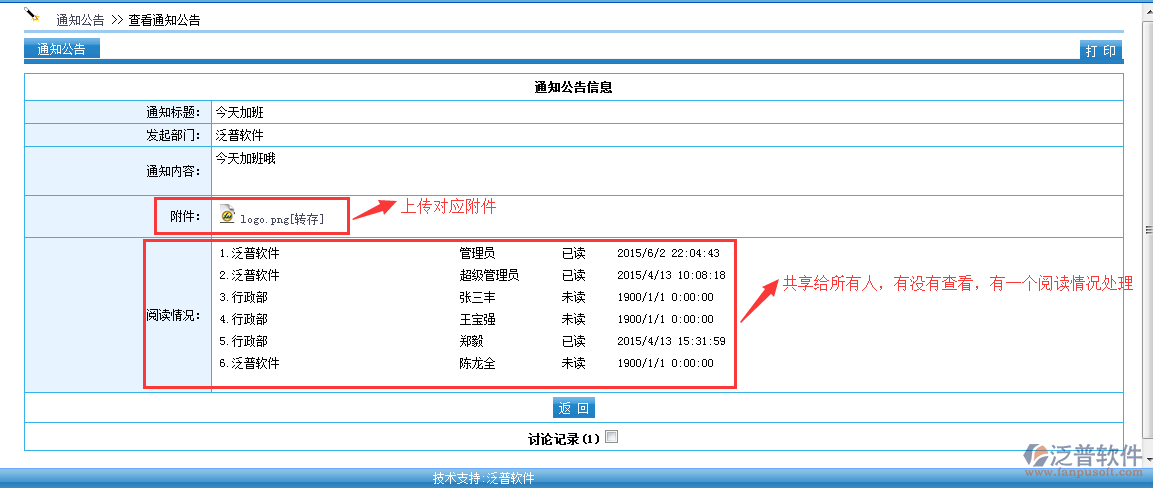The height and width of the screenshot is (488, 1153).
Task: Click the scrollbar down arrow
Action: tap(1146, 459)
